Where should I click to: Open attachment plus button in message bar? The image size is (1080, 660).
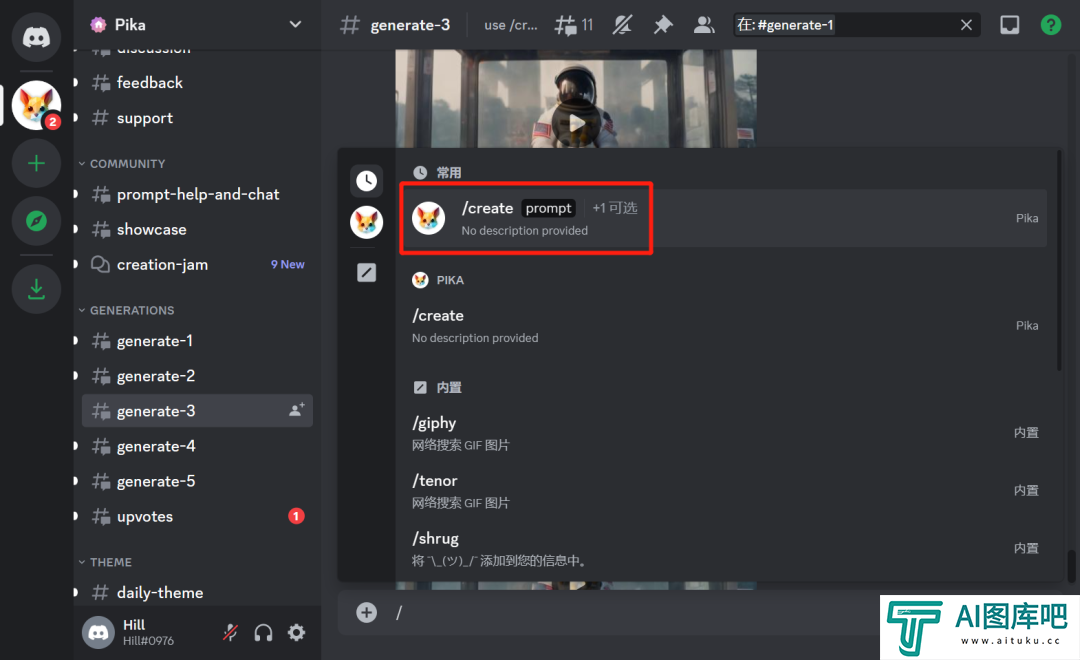pyautogui.click(x=366, y=612)
